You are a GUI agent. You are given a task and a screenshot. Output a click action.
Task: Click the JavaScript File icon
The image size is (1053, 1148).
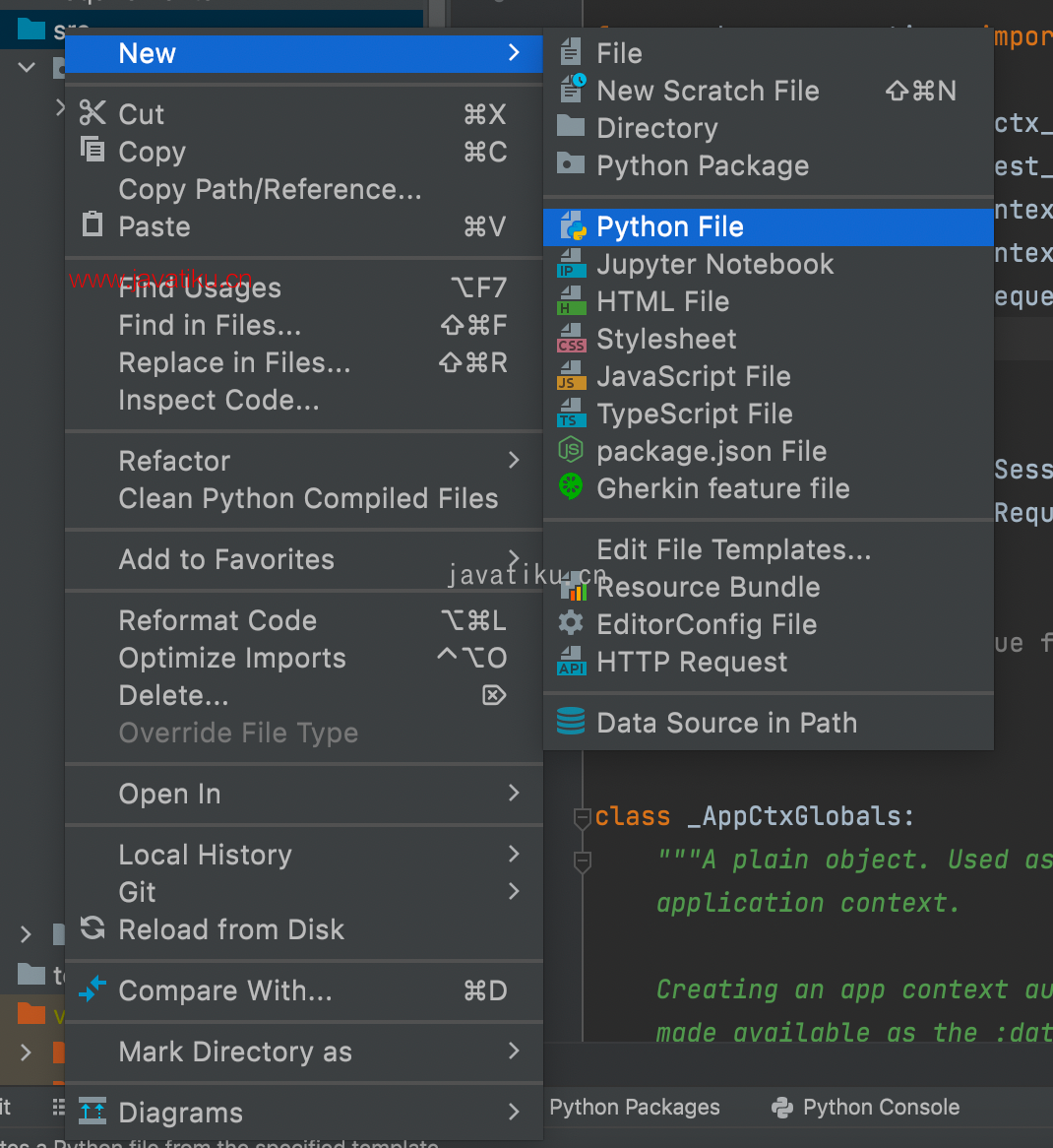[x=572, y=375]
